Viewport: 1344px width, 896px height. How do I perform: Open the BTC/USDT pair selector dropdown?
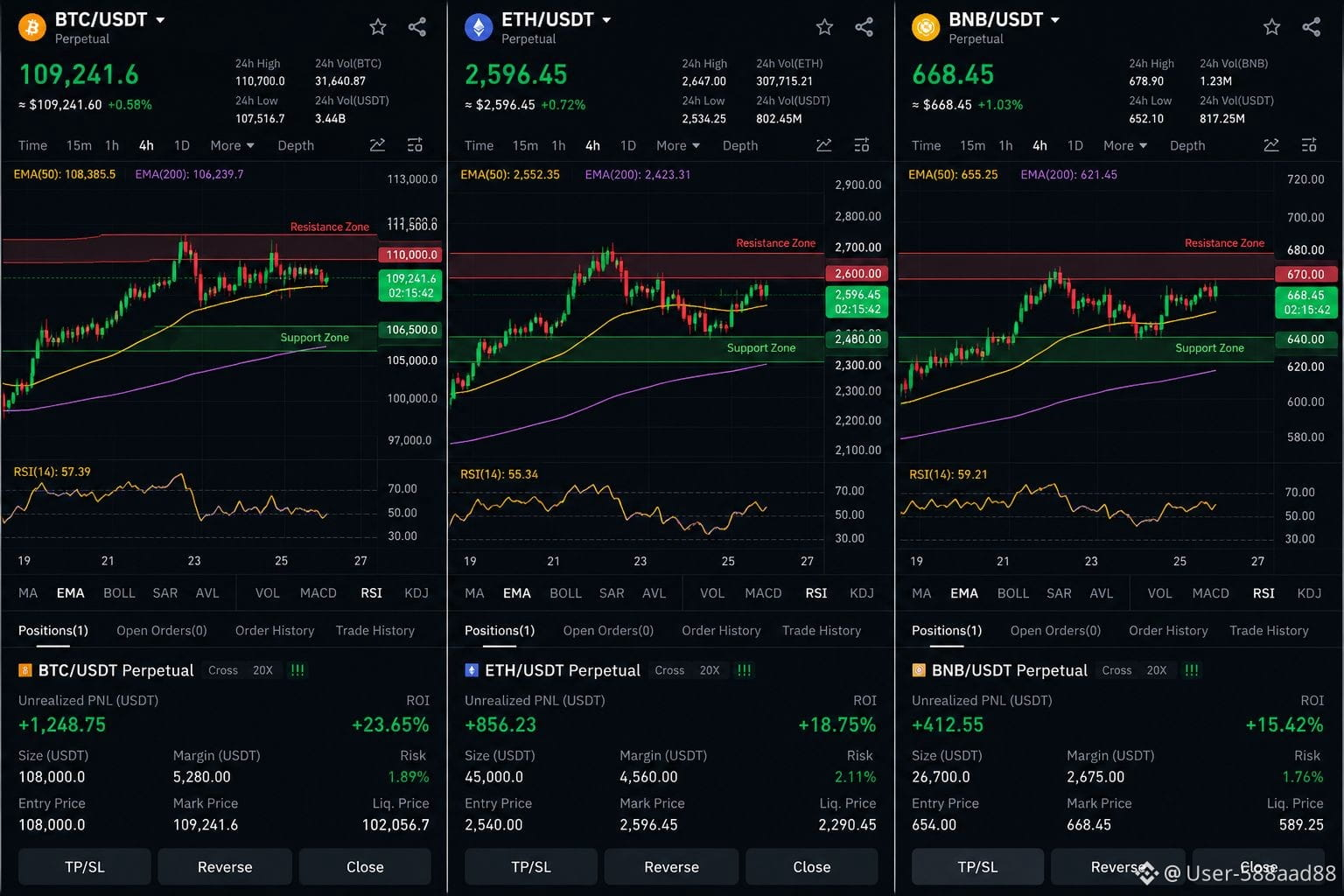[x=160, y=19]
